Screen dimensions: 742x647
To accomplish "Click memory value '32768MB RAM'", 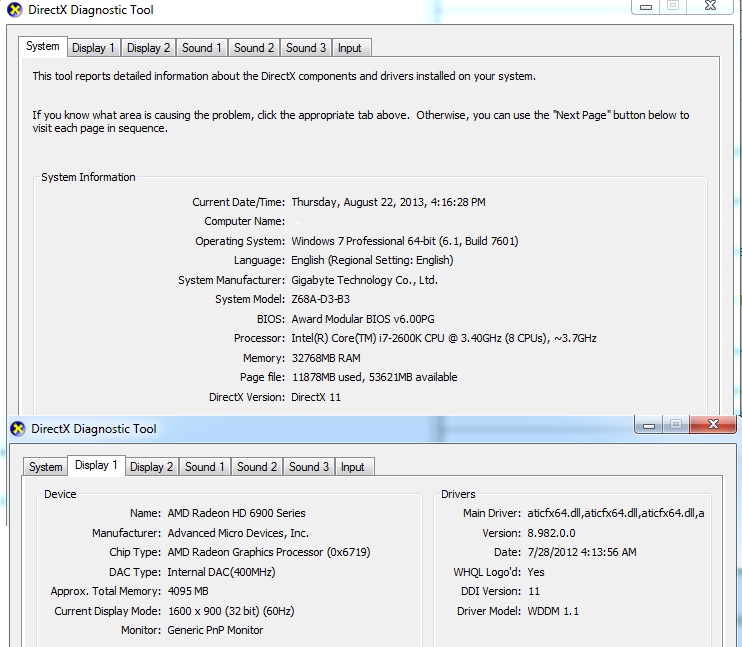I will pyautogui.click(x=326, y=358).
